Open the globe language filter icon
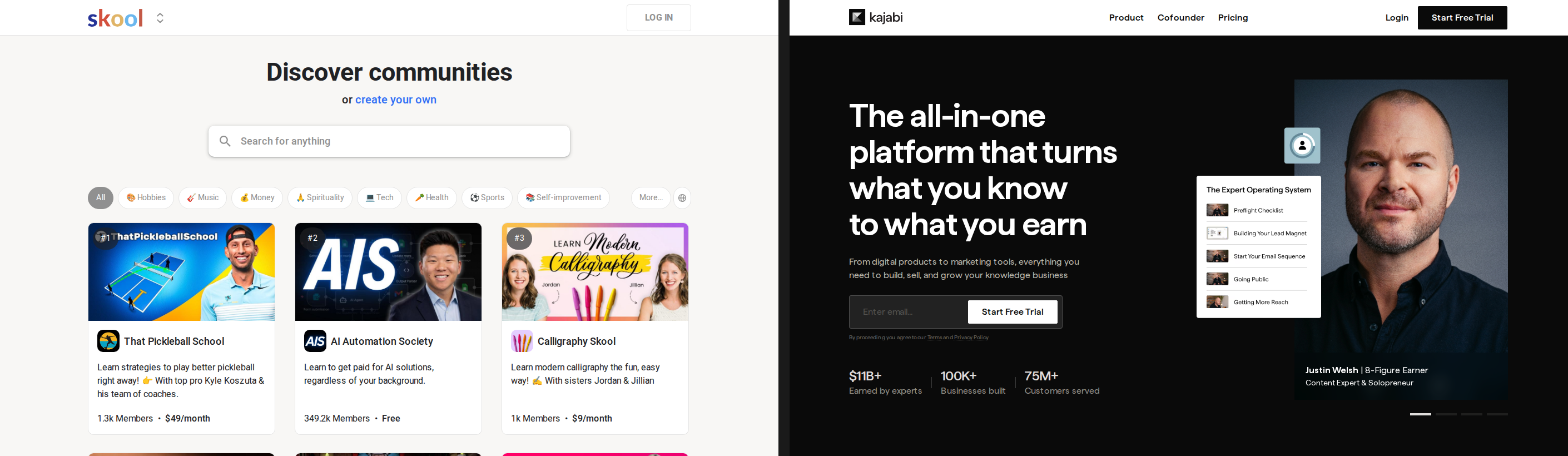The width and height of the screenshot is (1568, 456). 682,198
